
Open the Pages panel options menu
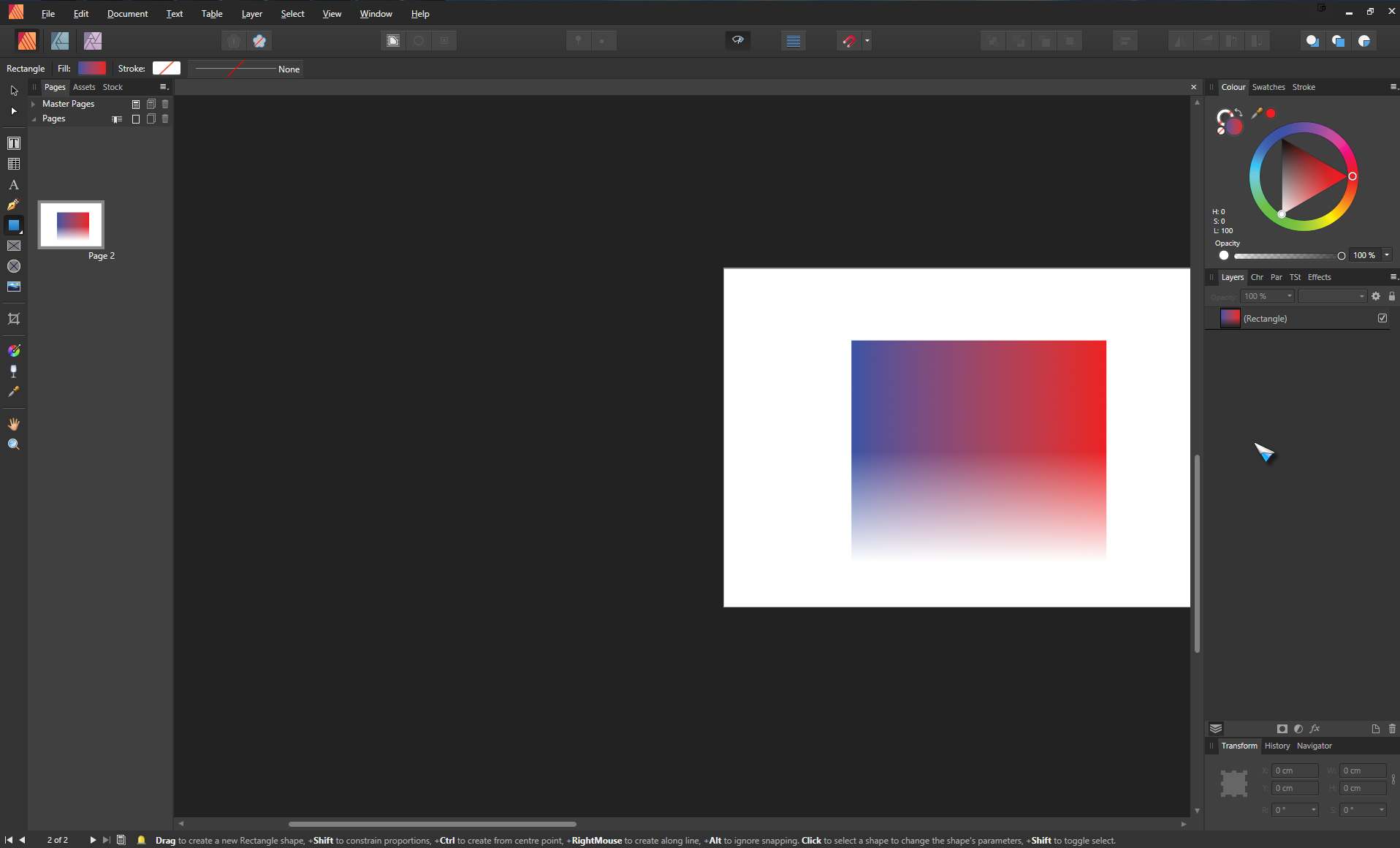point(164,87)
